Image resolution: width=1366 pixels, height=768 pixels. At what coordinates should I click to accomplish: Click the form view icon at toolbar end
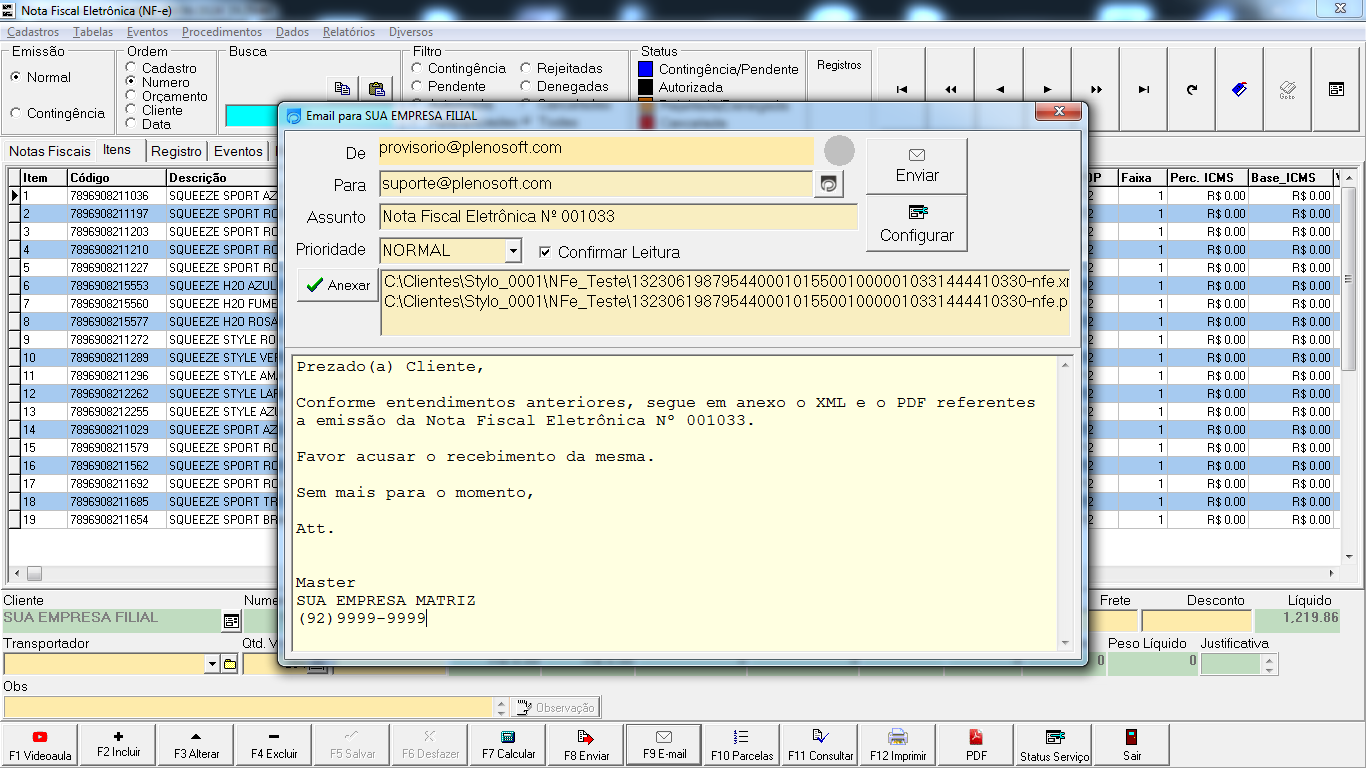point(1336,90)
